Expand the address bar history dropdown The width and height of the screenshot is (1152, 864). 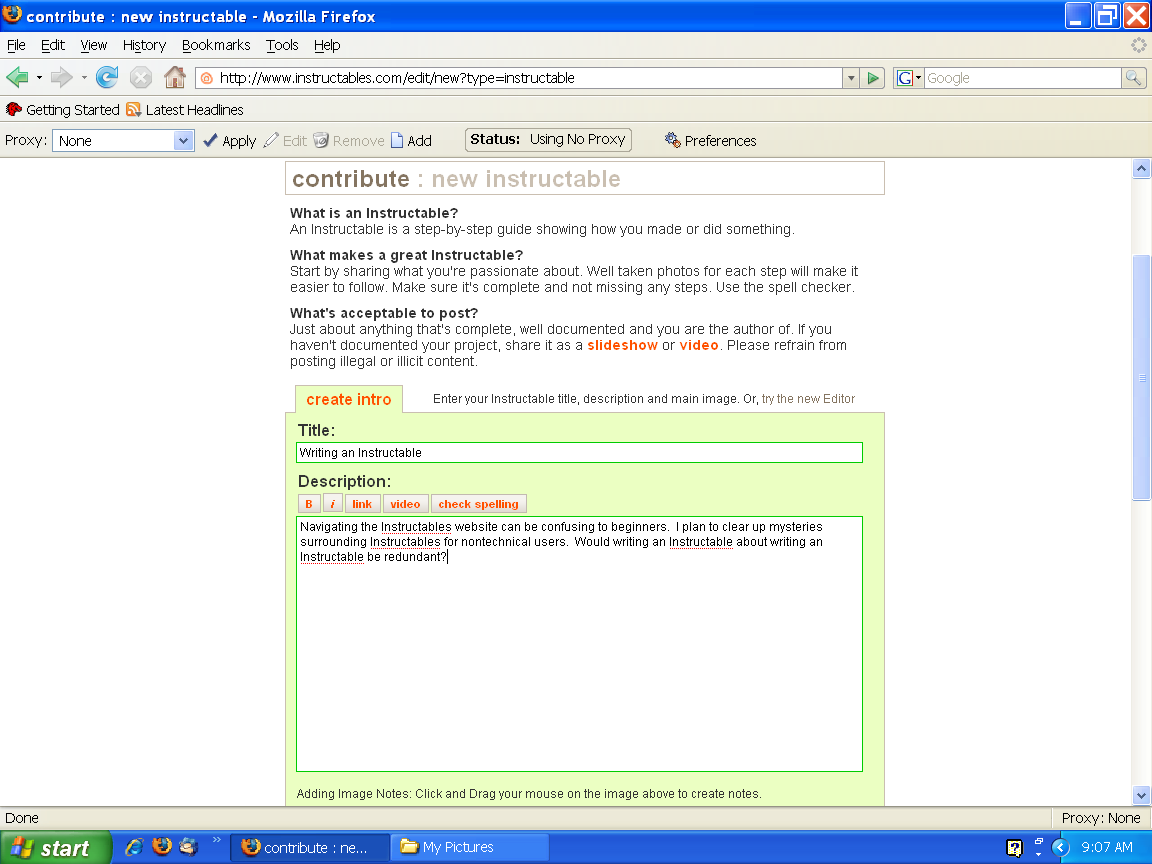tap(851, 77)
